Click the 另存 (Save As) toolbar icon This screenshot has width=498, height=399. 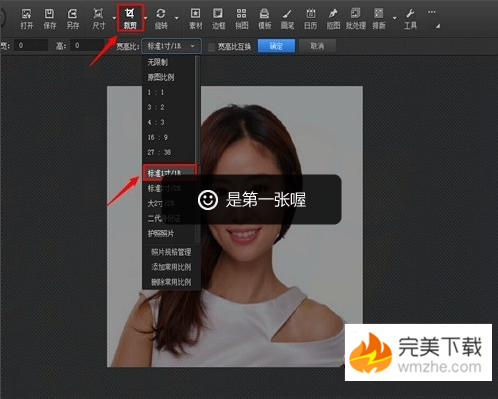[72, 19]
